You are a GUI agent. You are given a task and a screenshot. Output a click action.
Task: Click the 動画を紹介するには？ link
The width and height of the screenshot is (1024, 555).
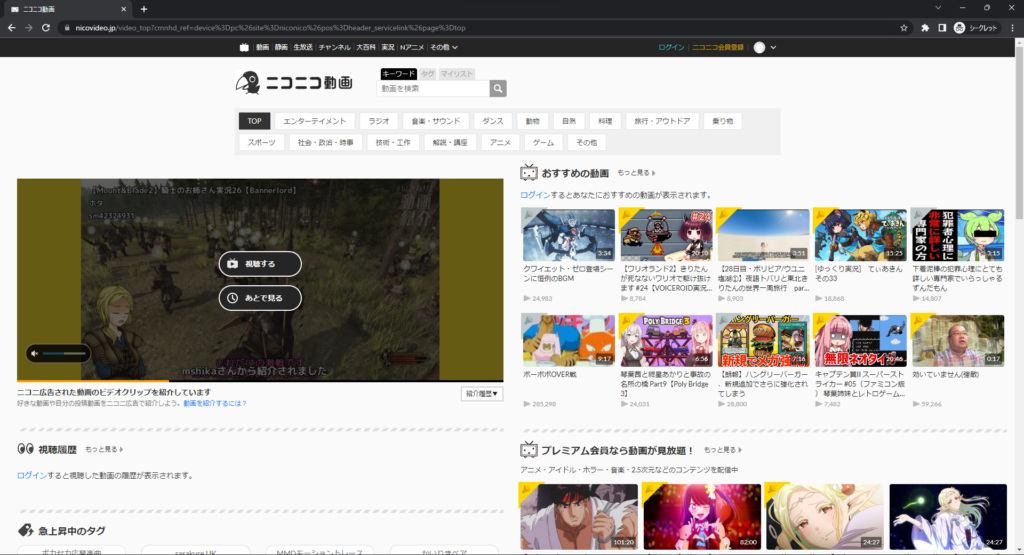point(215,404)
